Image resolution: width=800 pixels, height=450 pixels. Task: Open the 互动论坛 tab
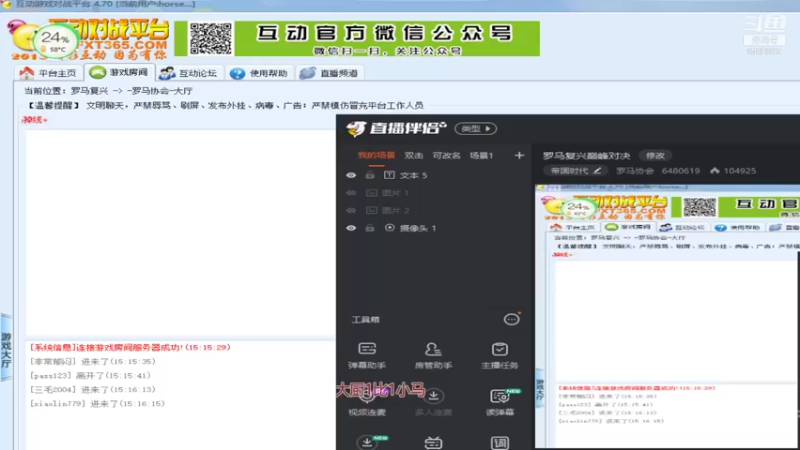(188, 73)
